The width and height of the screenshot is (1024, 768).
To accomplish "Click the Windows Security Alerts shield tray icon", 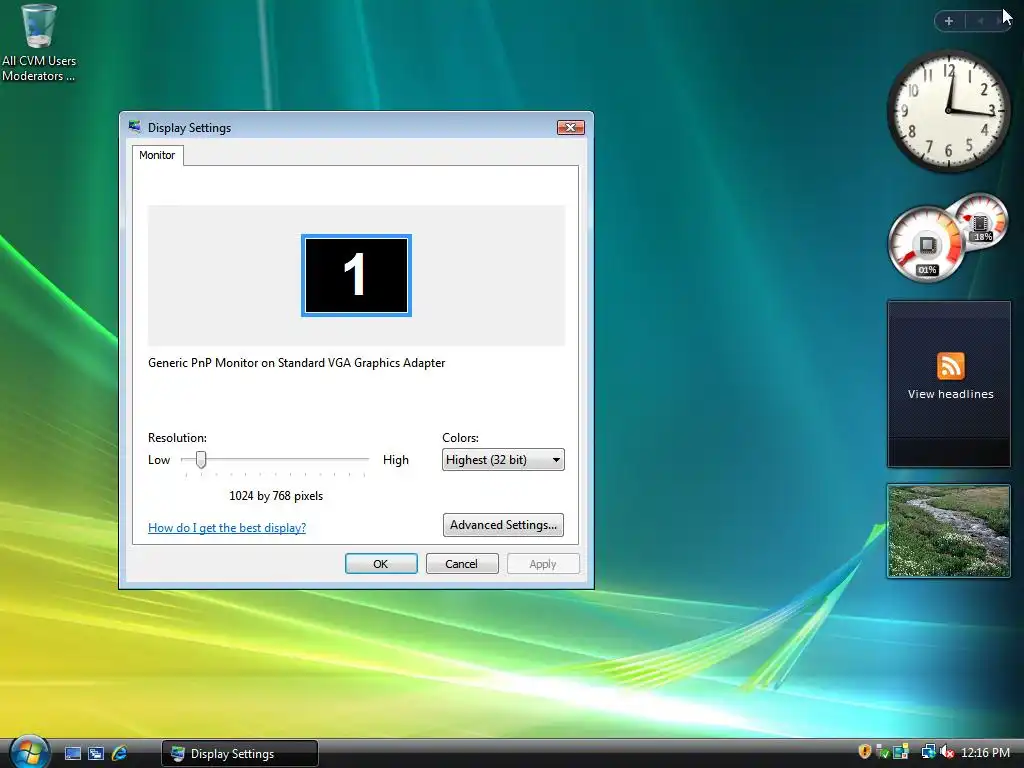I will (865, 752).
